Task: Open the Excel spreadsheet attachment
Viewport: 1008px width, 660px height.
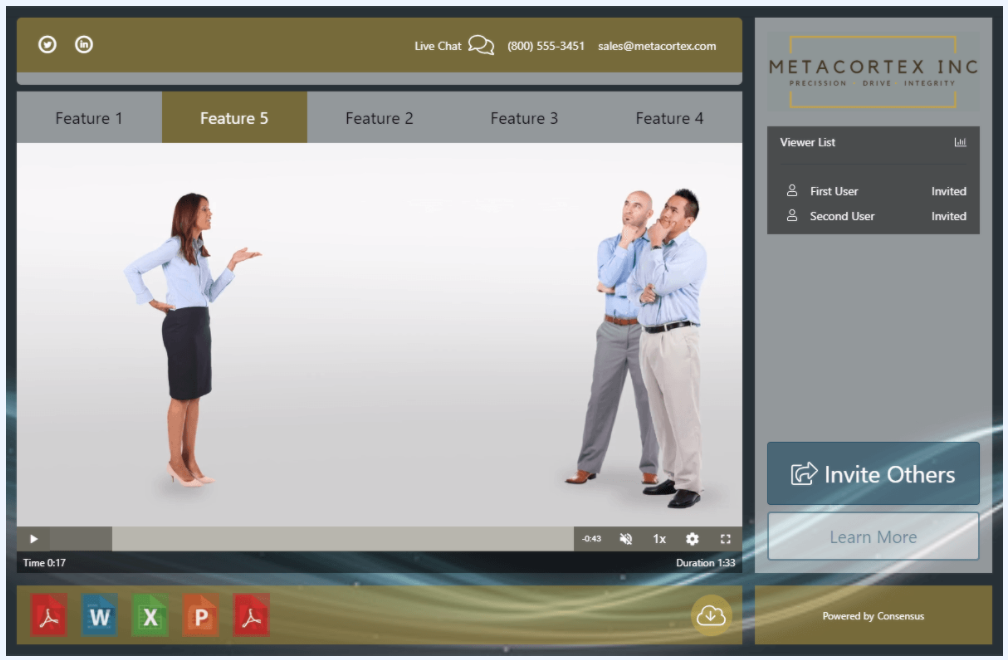Action: point(150,616)
